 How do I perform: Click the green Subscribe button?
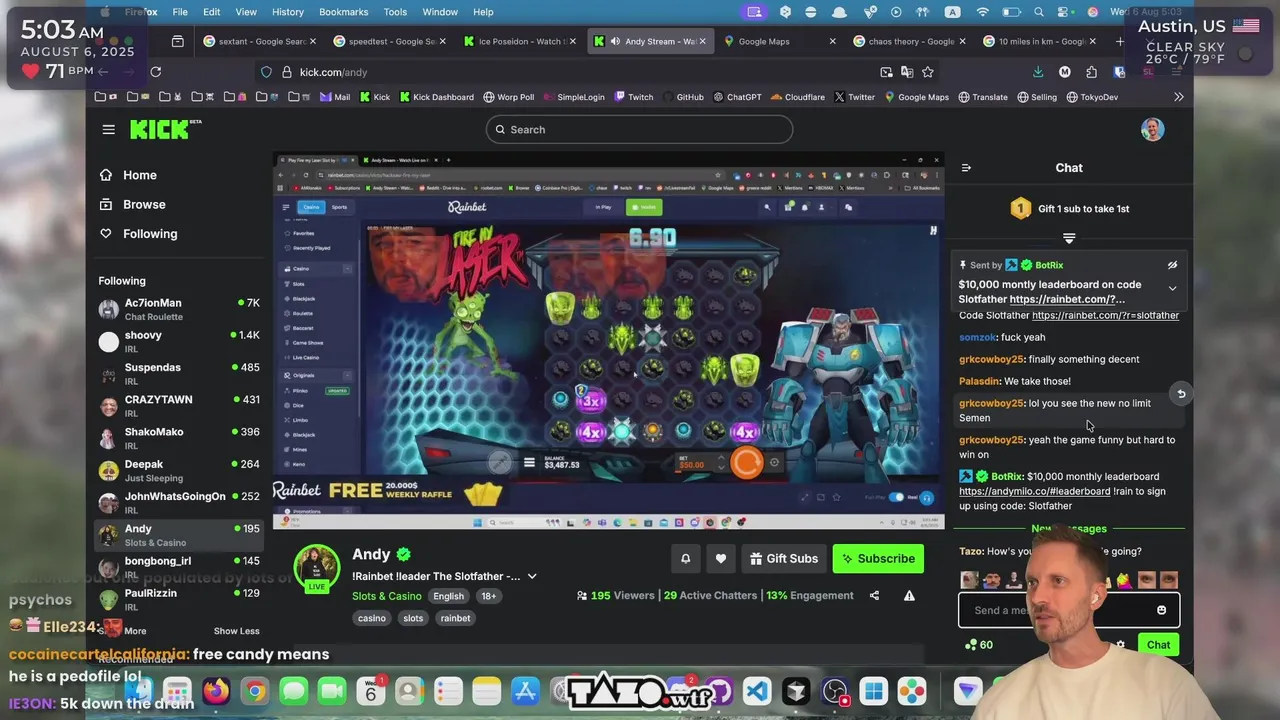click(878, 559)
